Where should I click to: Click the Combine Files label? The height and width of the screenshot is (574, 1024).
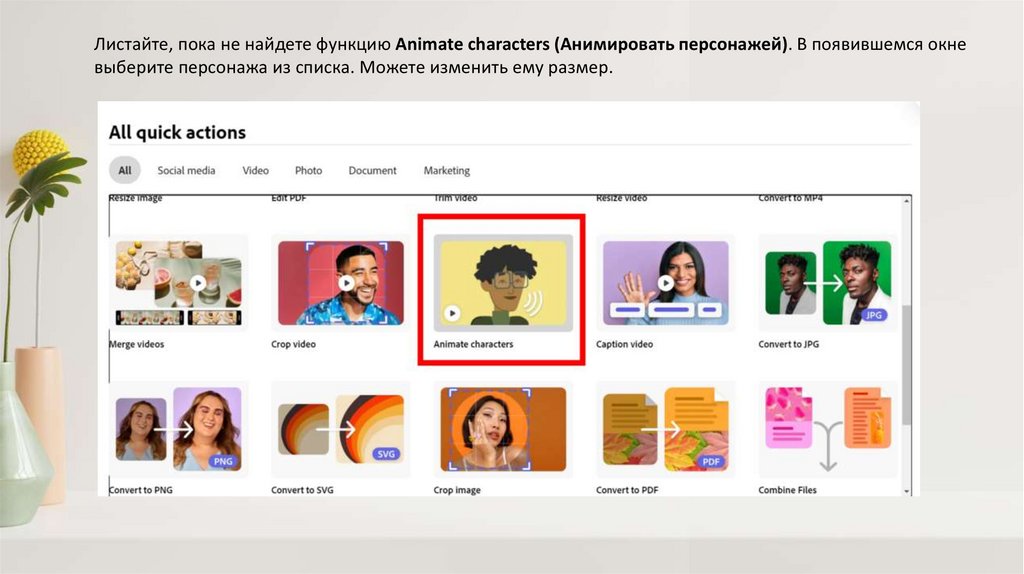787,490
